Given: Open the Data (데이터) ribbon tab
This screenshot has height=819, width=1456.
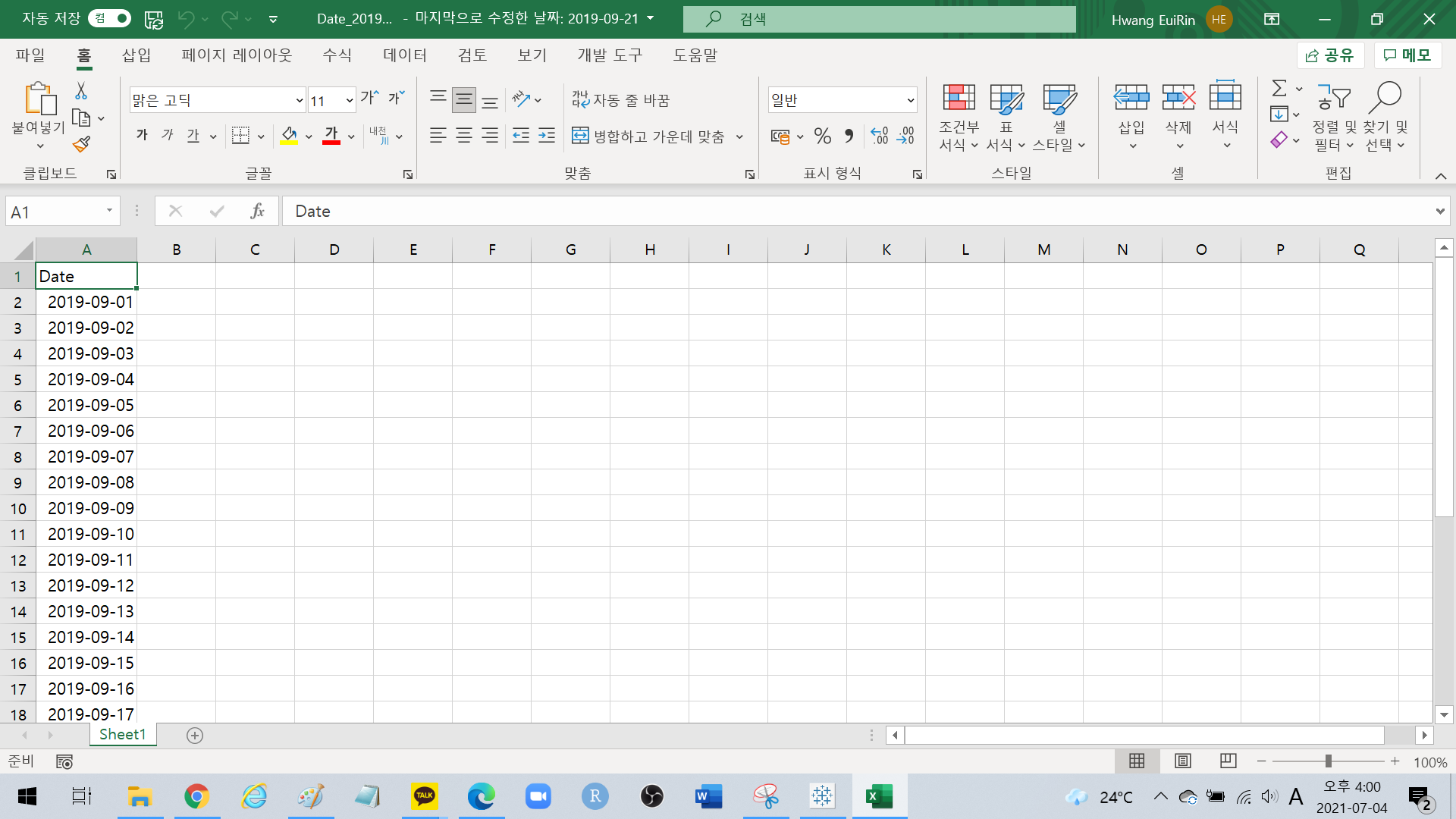Looking at the screenshot, I should 405,55.
